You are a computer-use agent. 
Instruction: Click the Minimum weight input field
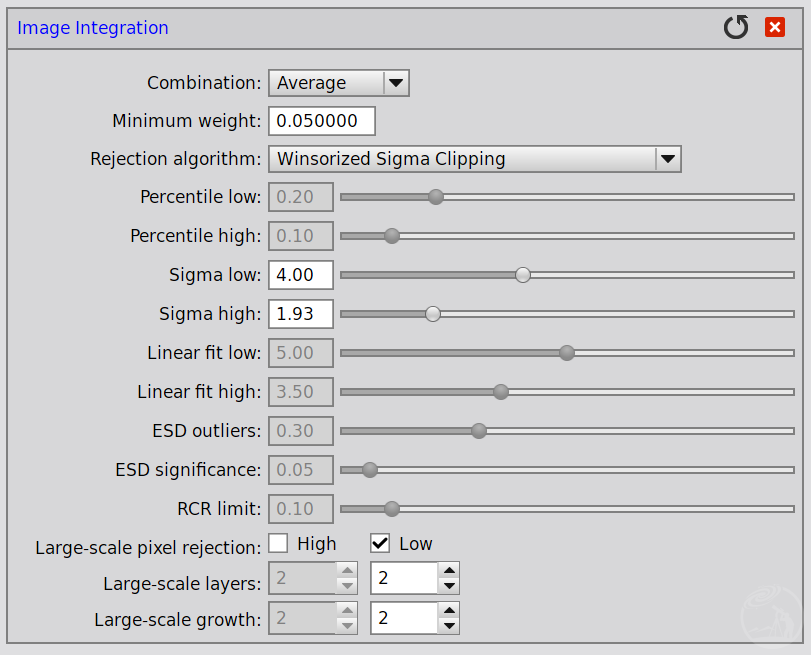tap(321, 121)
